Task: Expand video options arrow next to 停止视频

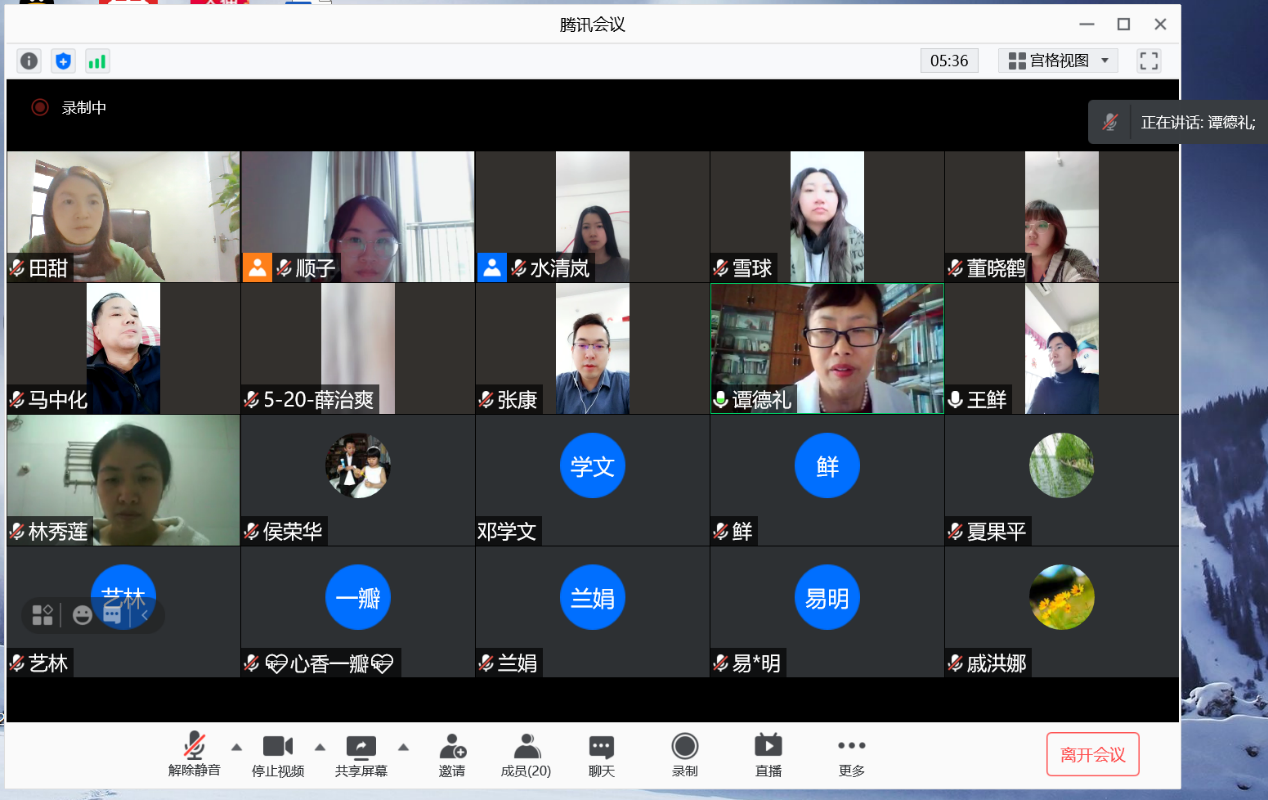Action: point(320,747)
